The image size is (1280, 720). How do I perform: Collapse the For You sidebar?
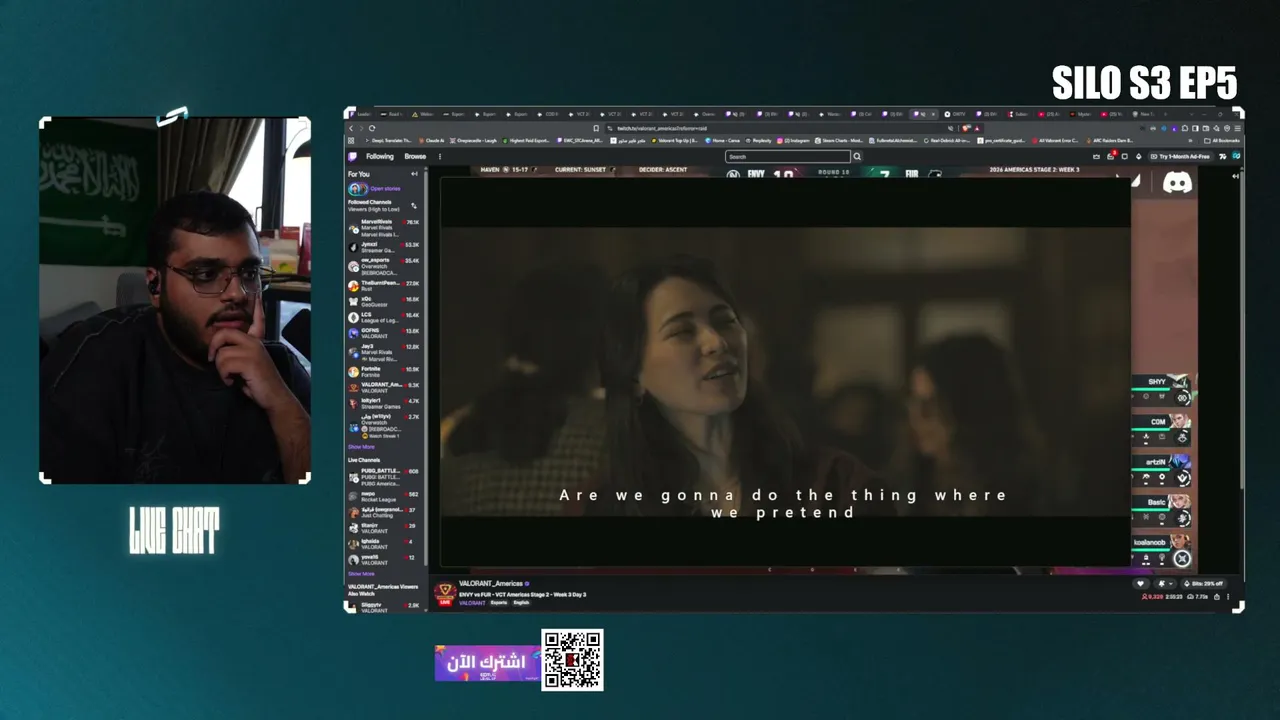click(x=415, y=174)
